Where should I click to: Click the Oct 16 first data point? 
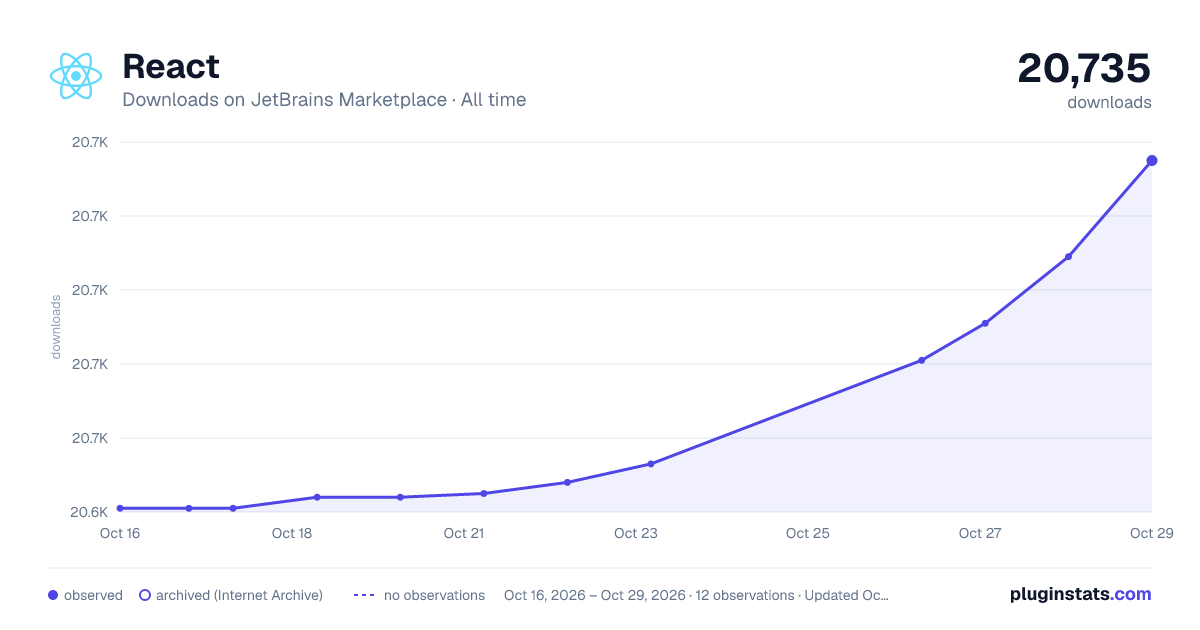click(120, 508)
